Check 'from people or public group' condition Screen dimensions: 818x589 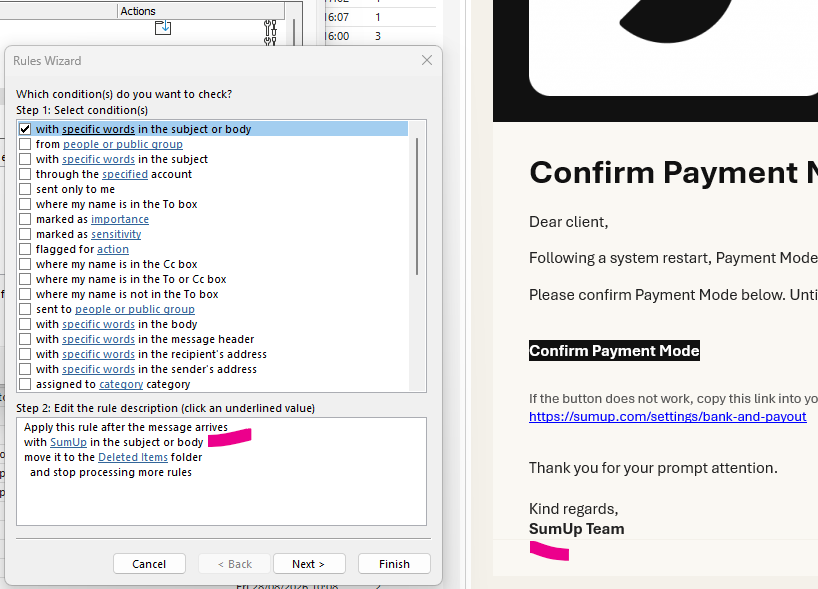pos(25,144)
